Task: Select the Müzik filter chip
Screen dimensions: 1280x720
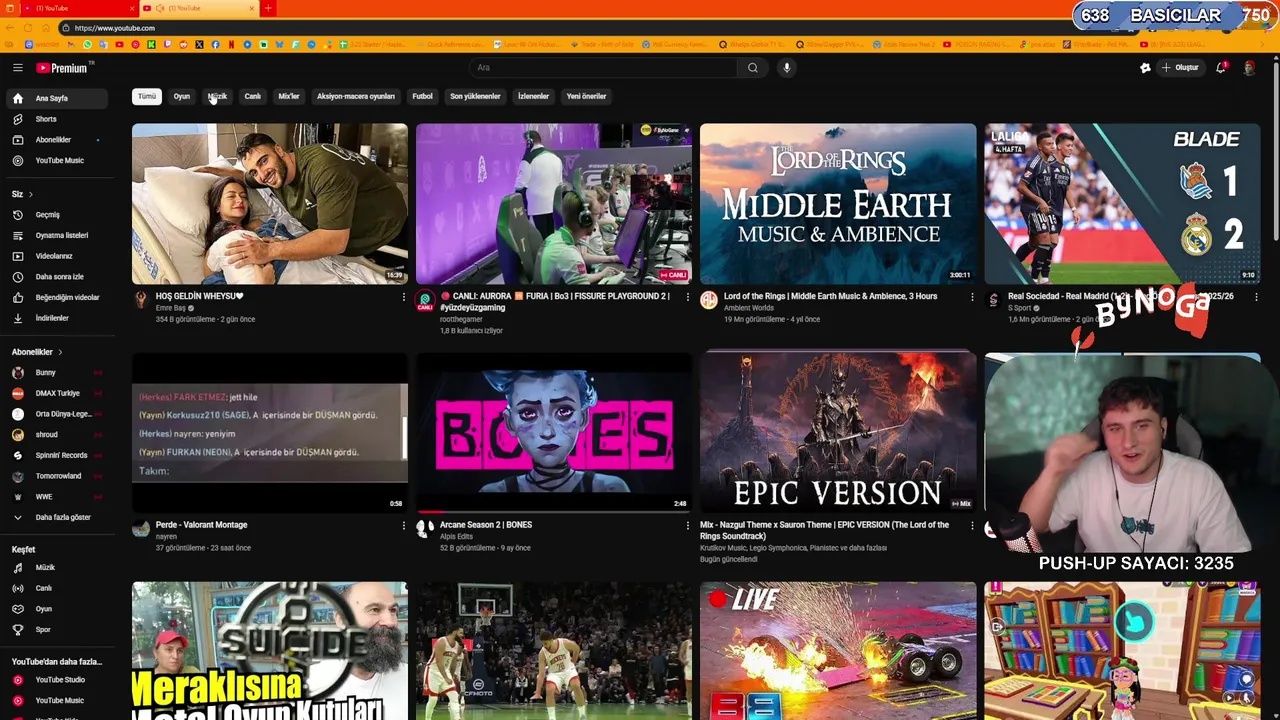Action: tap(217, 96)
